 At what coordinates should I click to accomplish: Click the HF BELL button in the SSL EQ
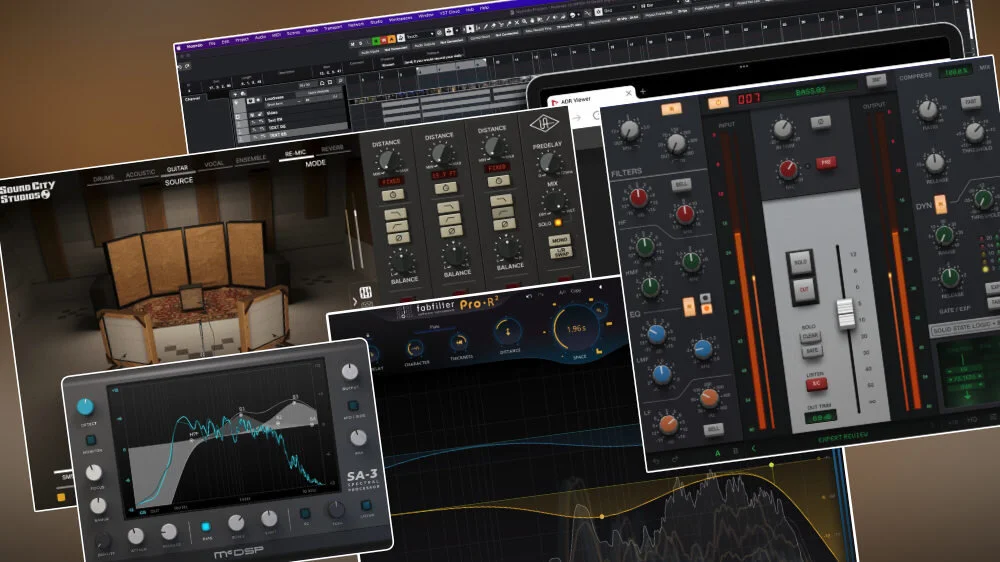(680, 184)
